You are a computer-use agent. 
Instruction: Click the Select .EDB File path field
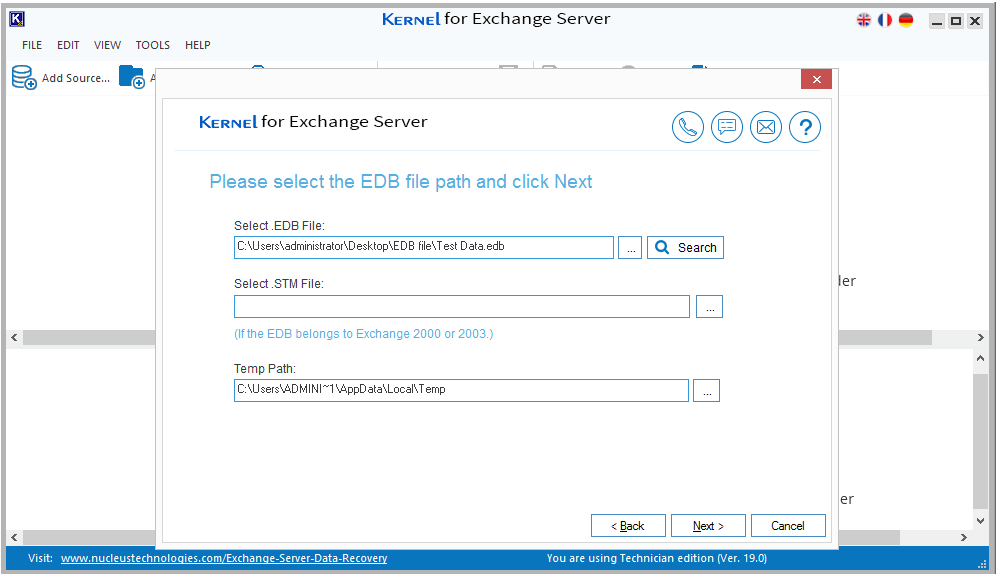click(x=424, y=248)
